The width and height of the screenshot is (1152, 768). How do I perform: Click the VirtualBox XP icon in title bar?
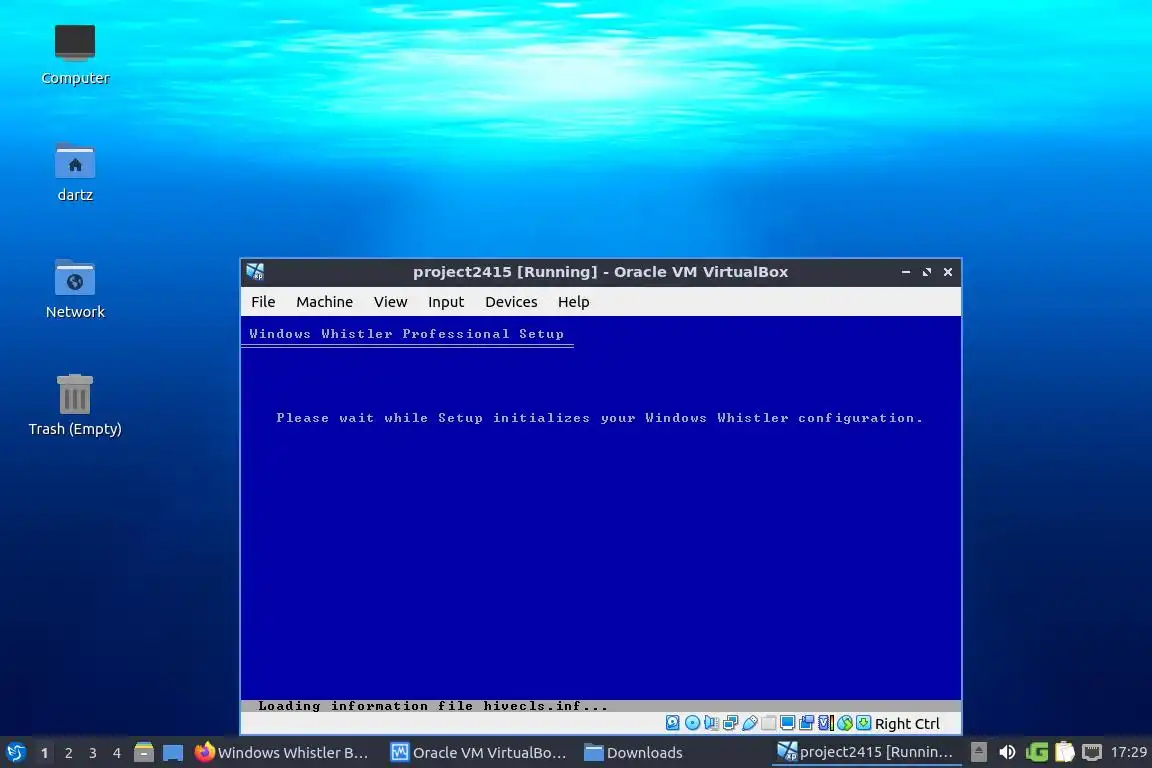(x=255, y=272)
